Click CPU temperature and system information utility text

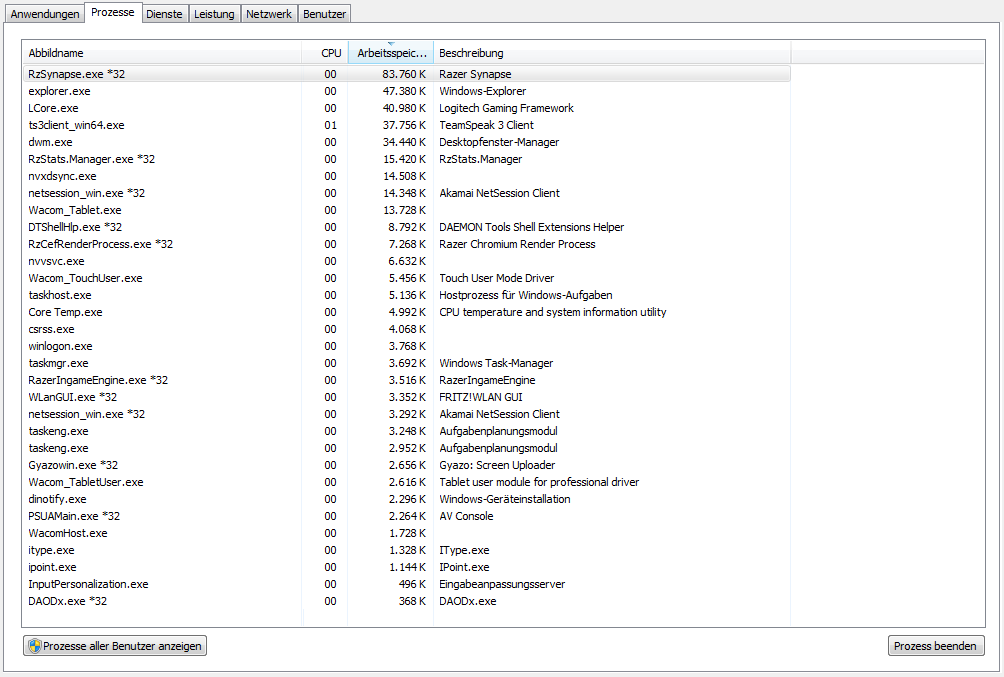point(553,312)
